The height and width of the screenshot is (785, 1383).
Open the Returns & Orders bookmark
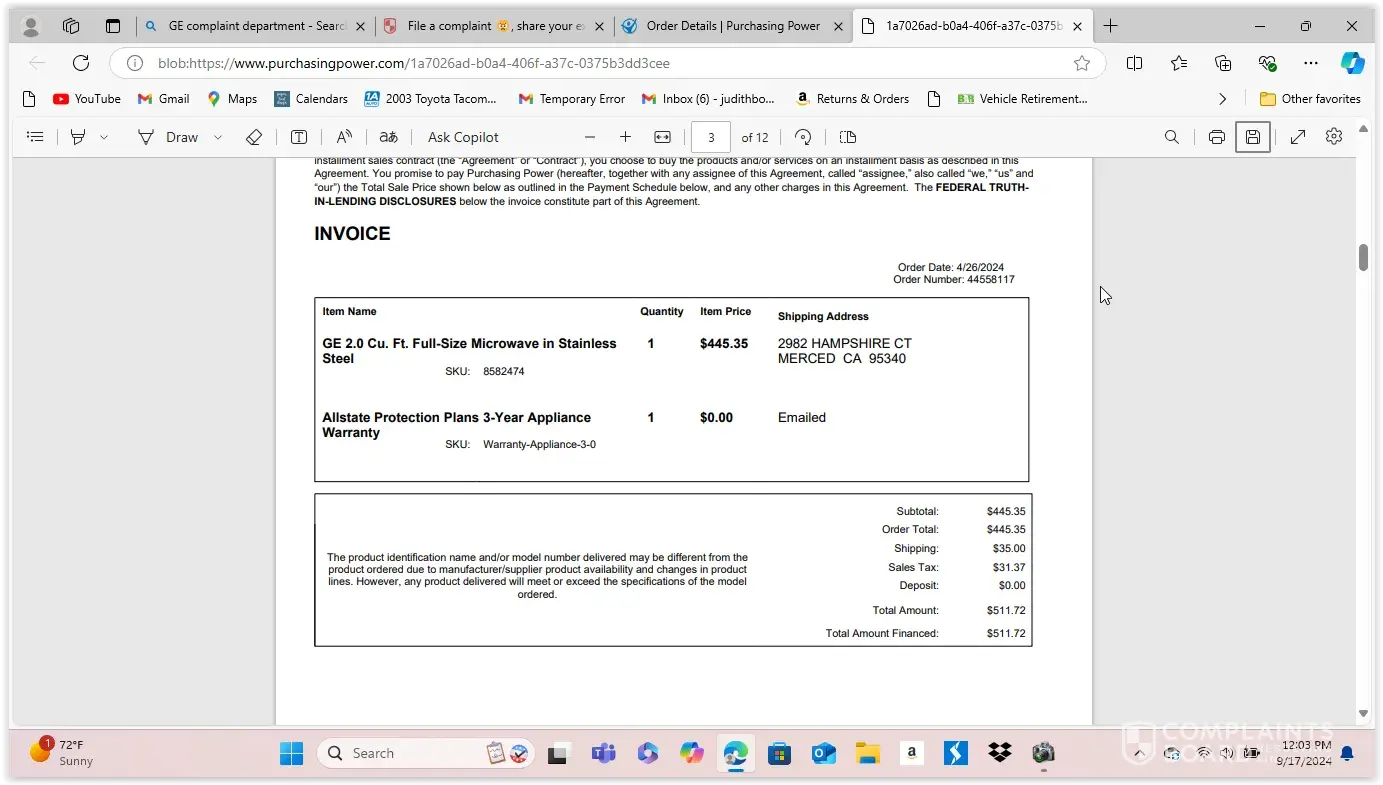point(852,99)
